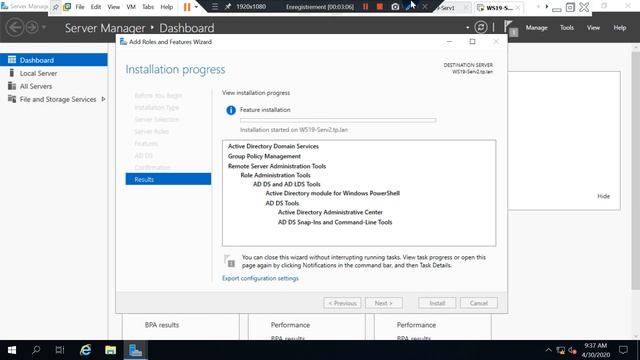Screen dimensions: 640x360
Task: Click the Cancel button in the wizard
Action: pyautogui.click(x=479, y=303)
